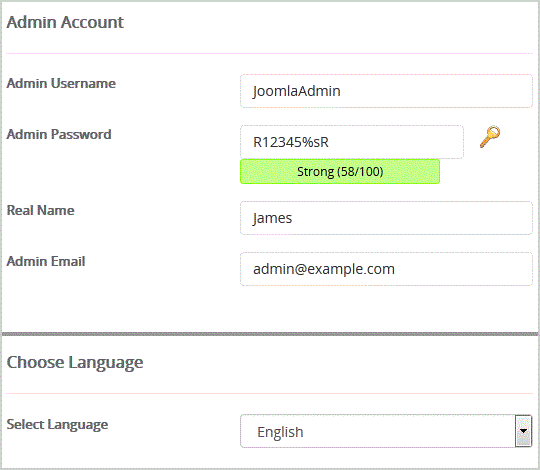Choose the English value shown in language box

280,432
